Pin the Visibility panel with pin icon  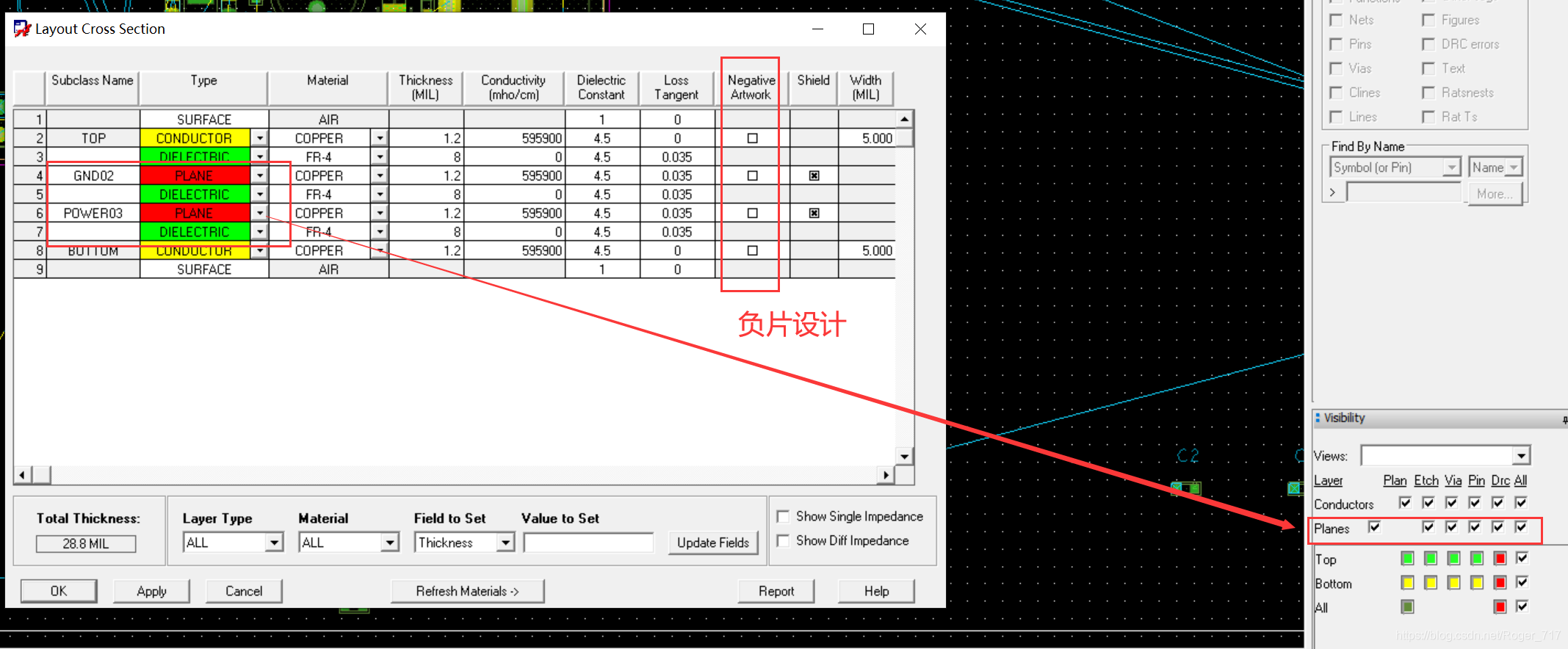pos(1564,420)
